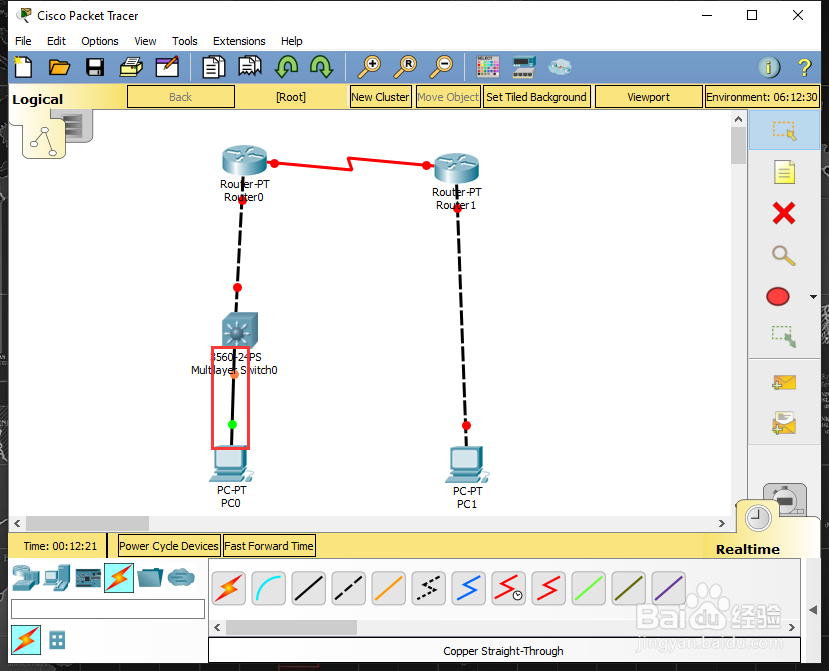The width and height of the screenshot is (829, 671).
Task: Open the drawing palette icon
Action: click(x=487, y=67)
